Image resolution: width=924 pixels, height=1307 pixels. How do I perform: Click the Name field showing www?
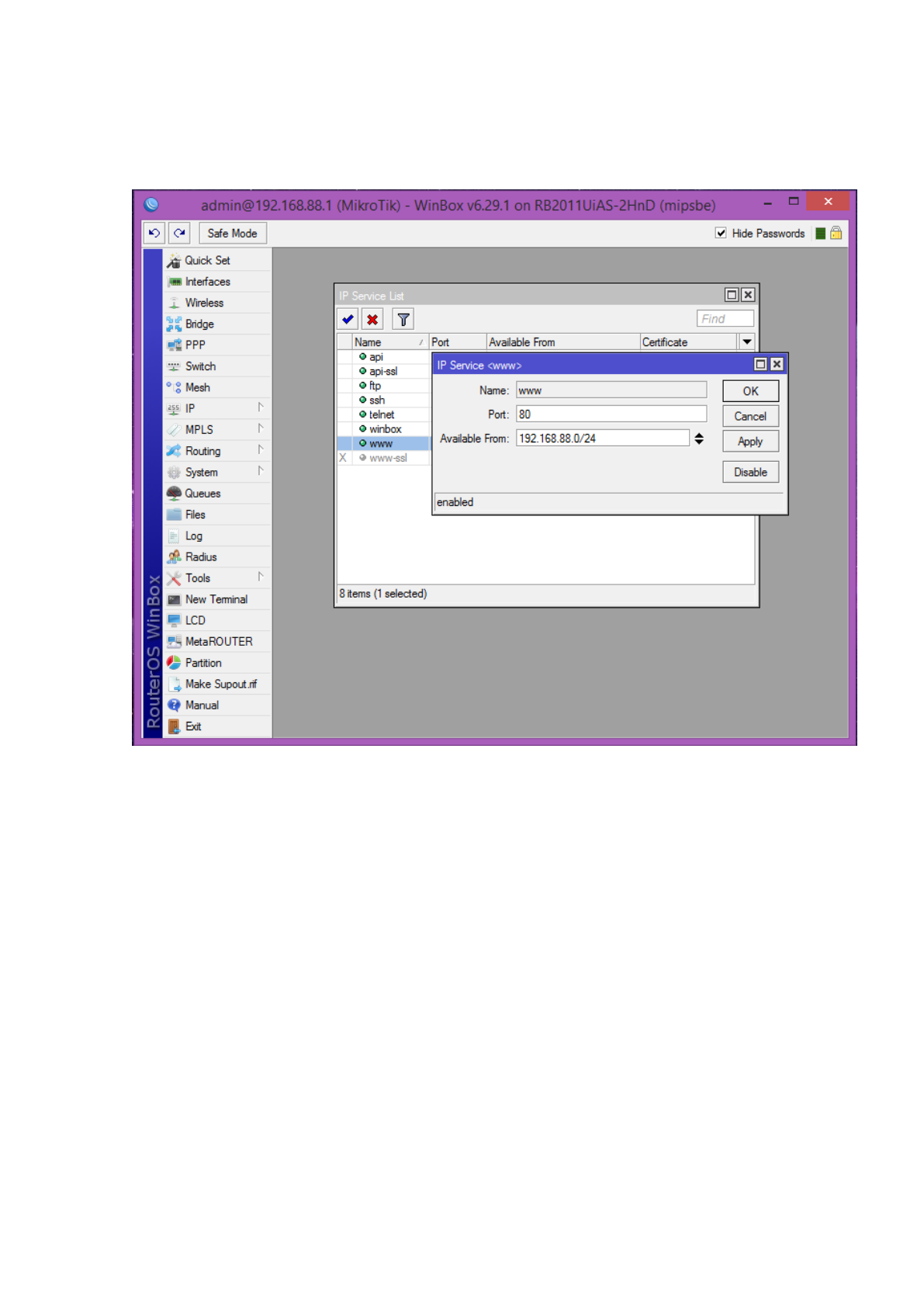(611, 390)
